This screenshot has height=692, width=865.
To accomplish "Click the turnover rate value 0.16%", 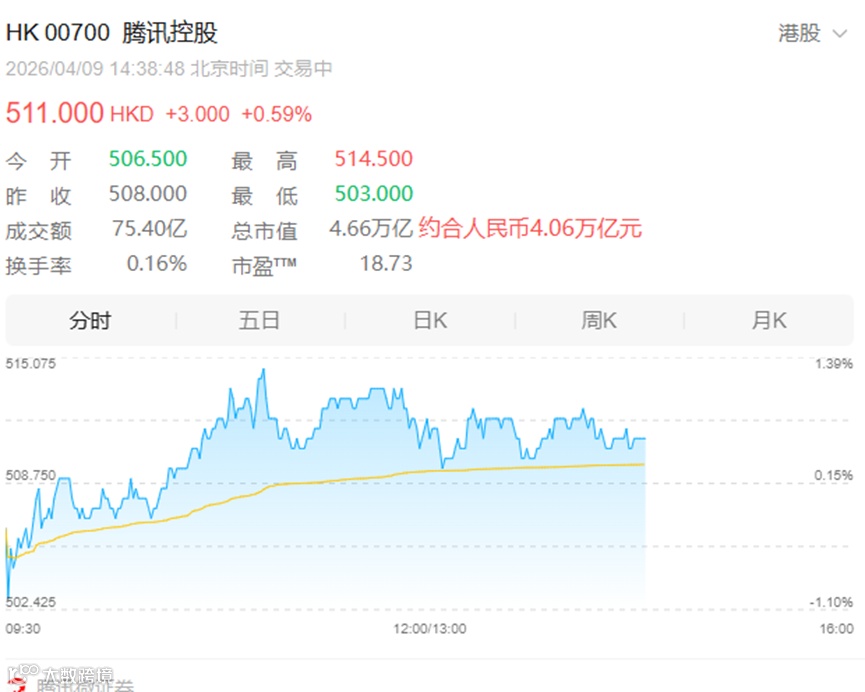I will [157, 264].
